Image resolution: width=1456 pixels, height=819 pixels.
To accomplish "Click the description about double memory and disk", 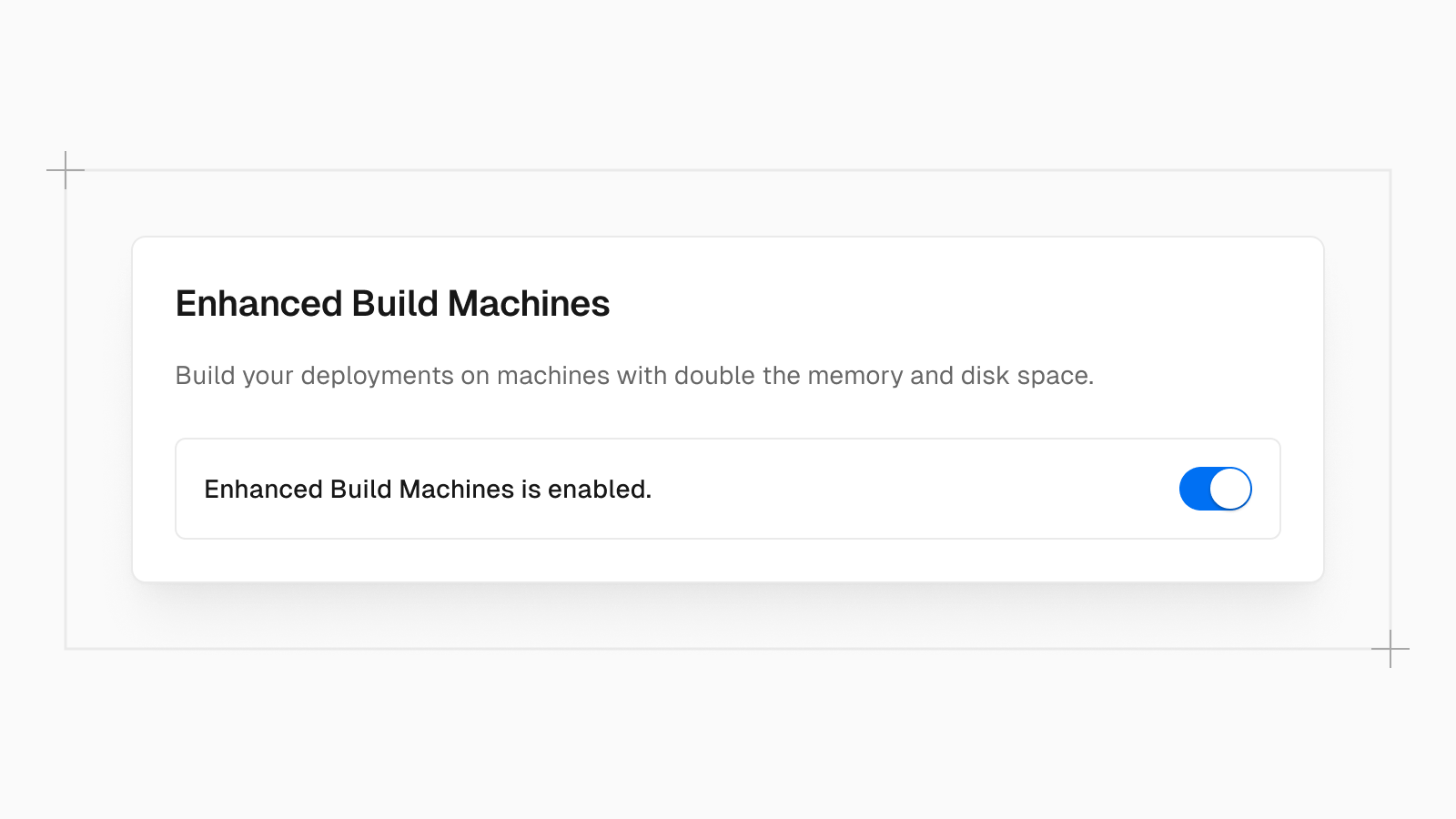I will [635, 375].
